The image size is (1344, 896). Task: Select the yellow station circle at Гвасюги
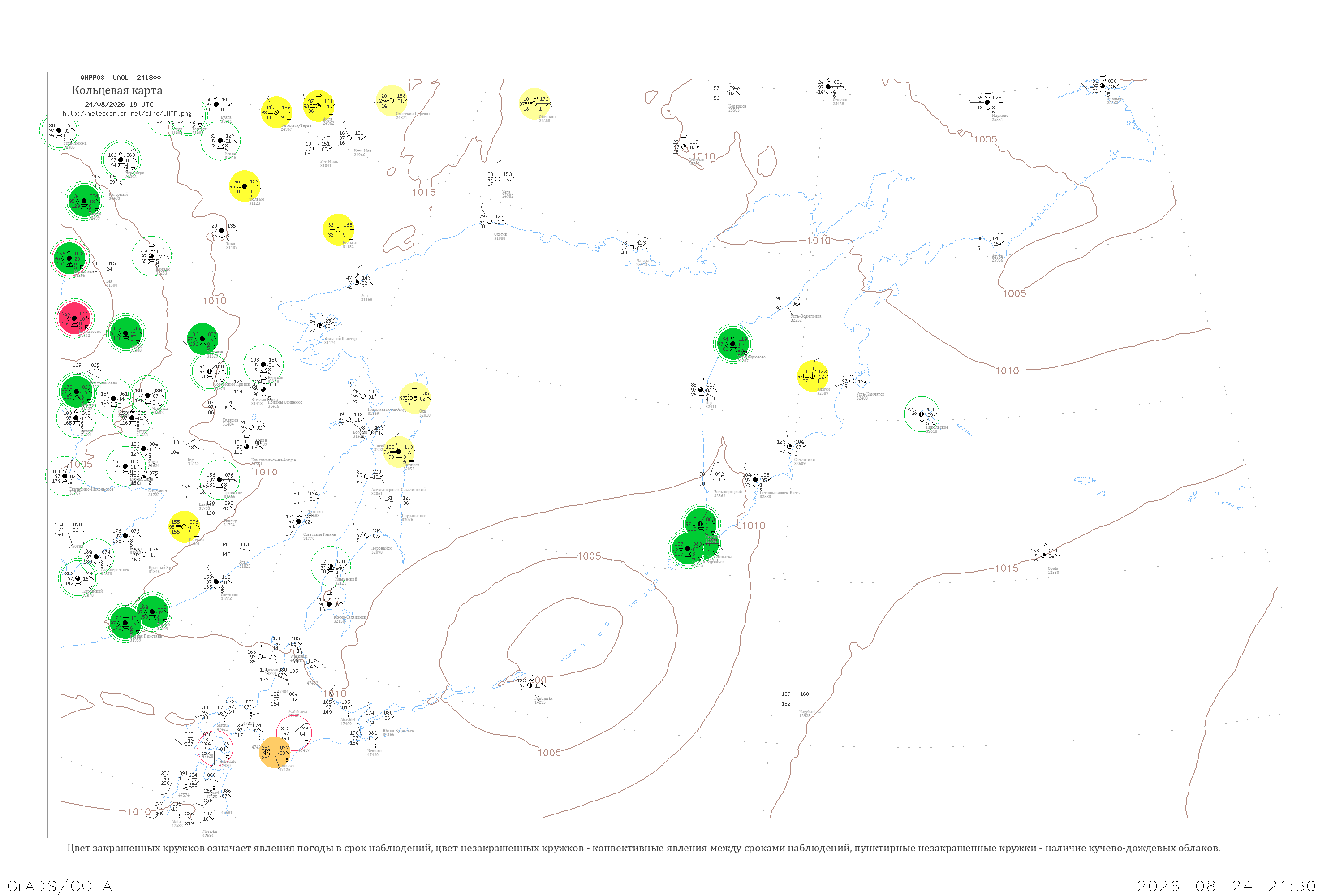coord(184,527)
